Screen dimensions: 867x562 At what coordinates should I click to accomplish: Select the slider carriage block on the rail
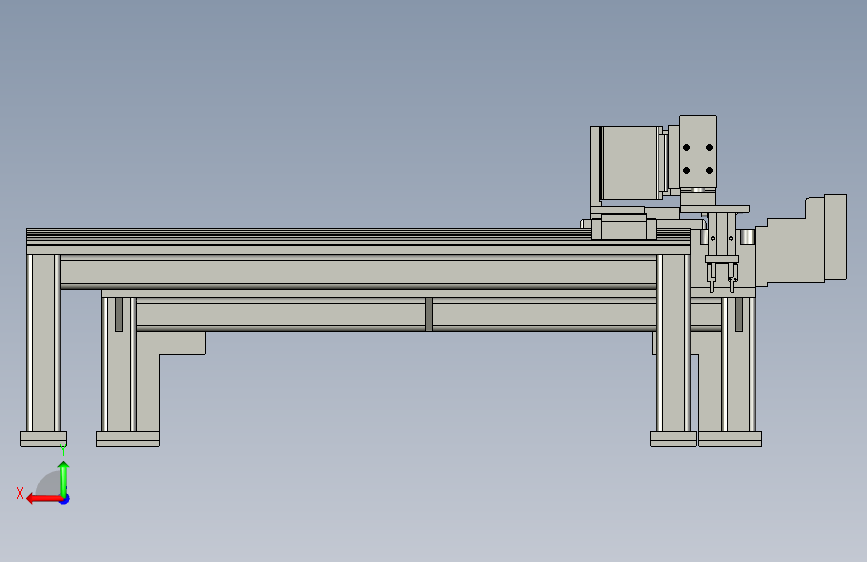point(624,227)
